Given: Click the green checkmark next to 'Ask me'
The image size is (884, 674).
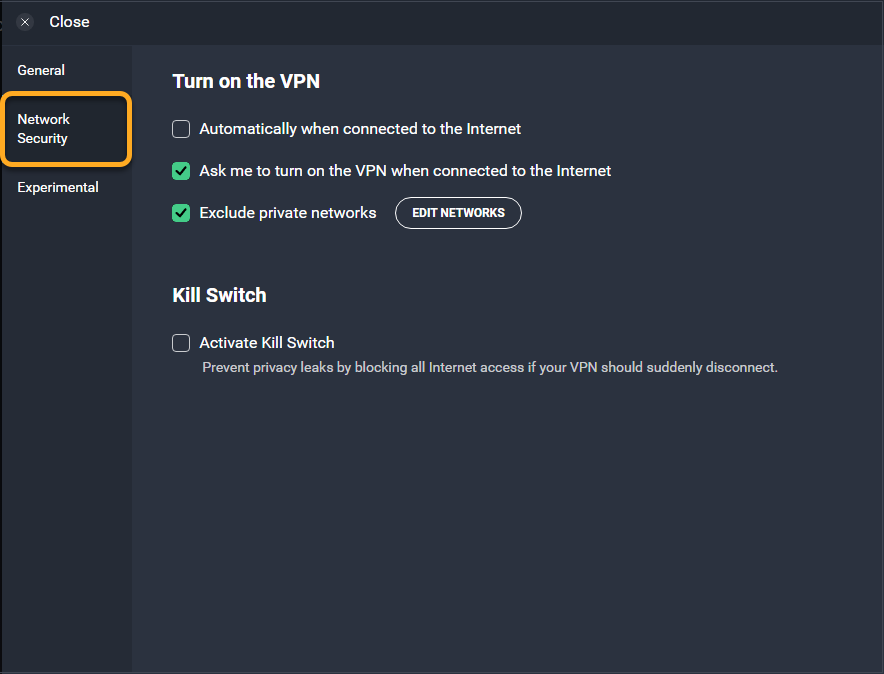Looking at the screenshot, I should (x=181, y=171).
